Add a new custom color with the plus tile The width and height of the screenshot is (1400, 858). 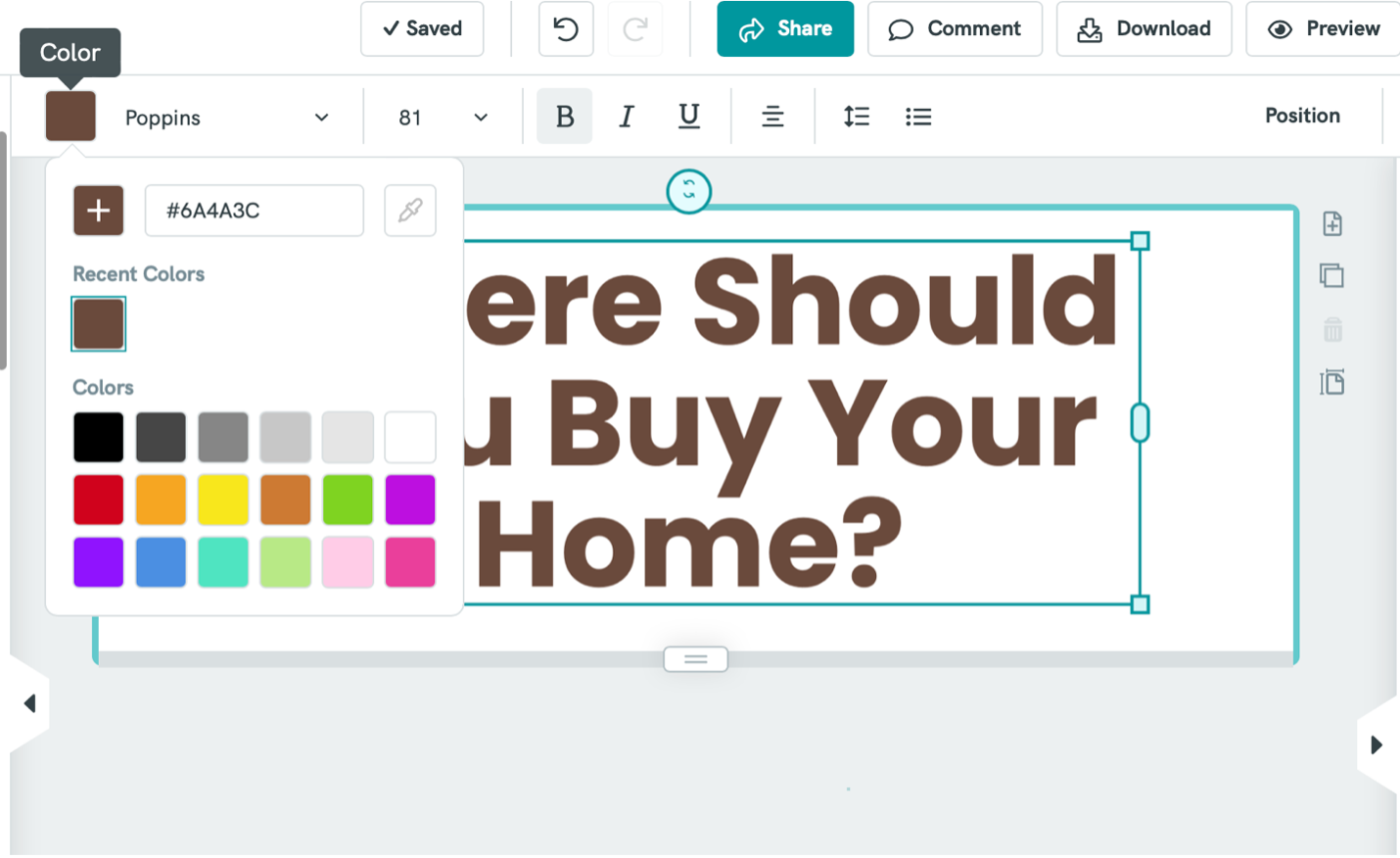click(x=98, y=210)
